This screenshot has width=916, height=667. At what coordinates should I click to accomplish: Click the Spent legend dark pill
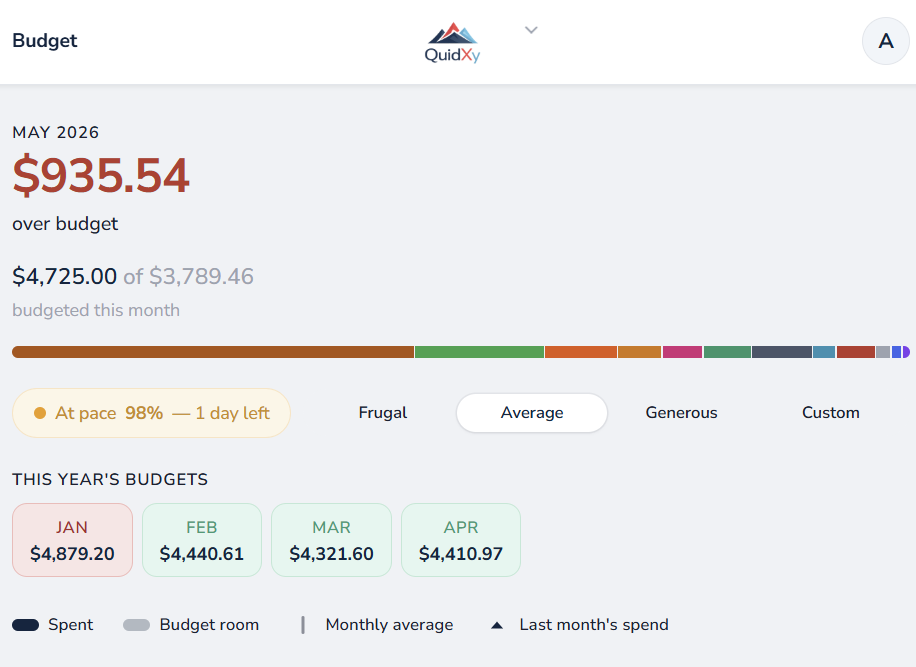pos(26,625)
